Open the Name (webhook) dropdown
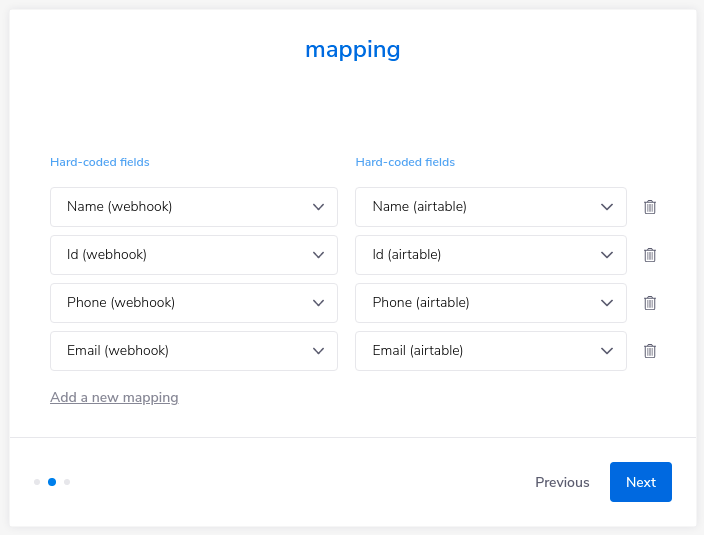The image size is (704, 535). pyautogui.click(x=193, y=207)
